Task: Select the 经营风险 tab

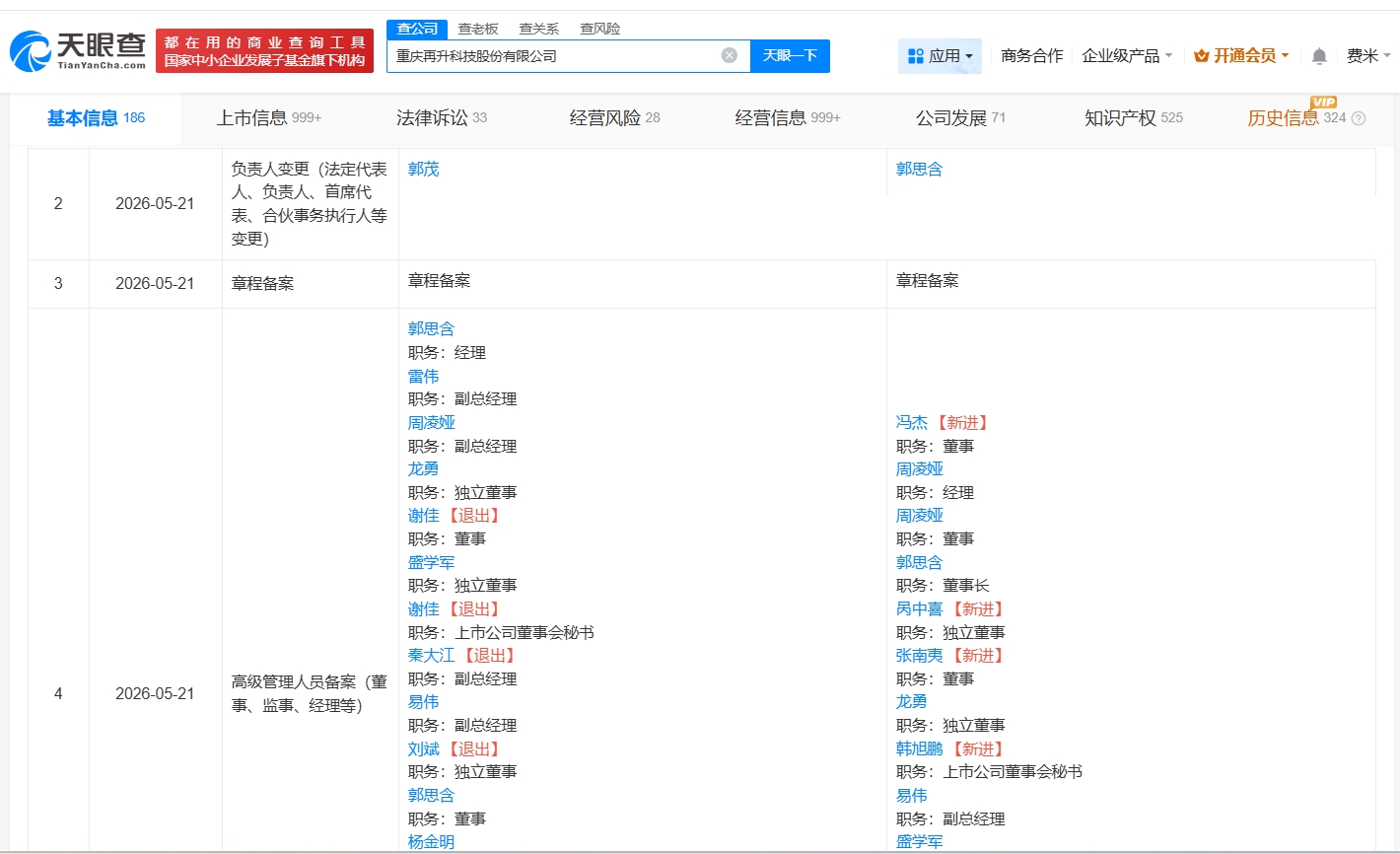Action: point(615,118)
